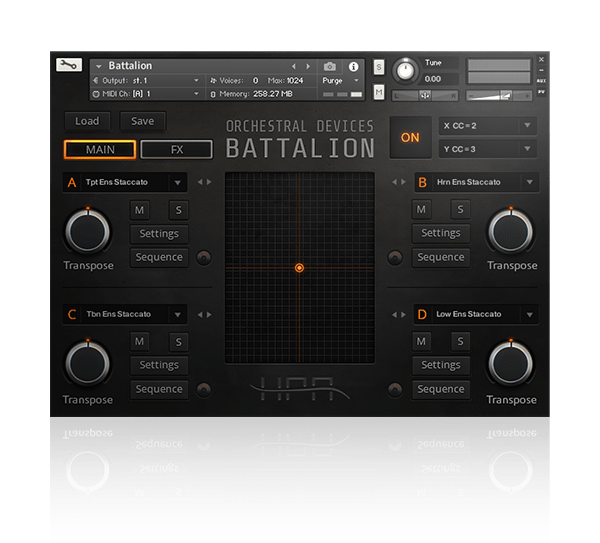600x543 pixels.
Task: Select next patch arrow for slot C
Action: (209, 315)
